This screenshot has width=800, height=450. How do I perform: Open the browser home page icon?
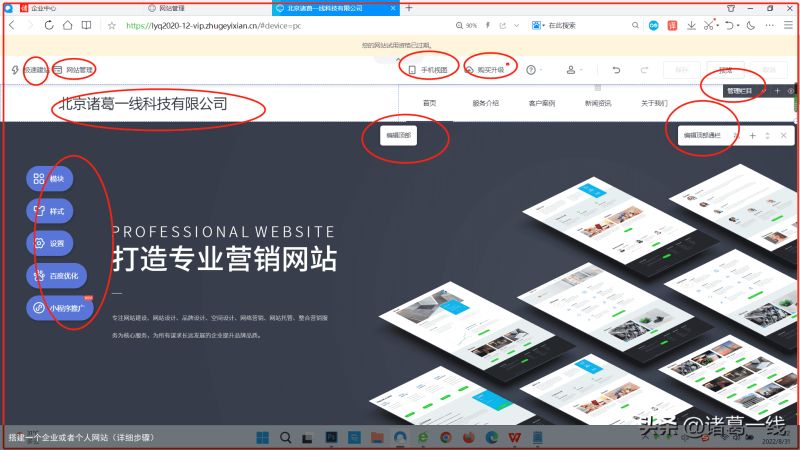click(x=67, y=25)
